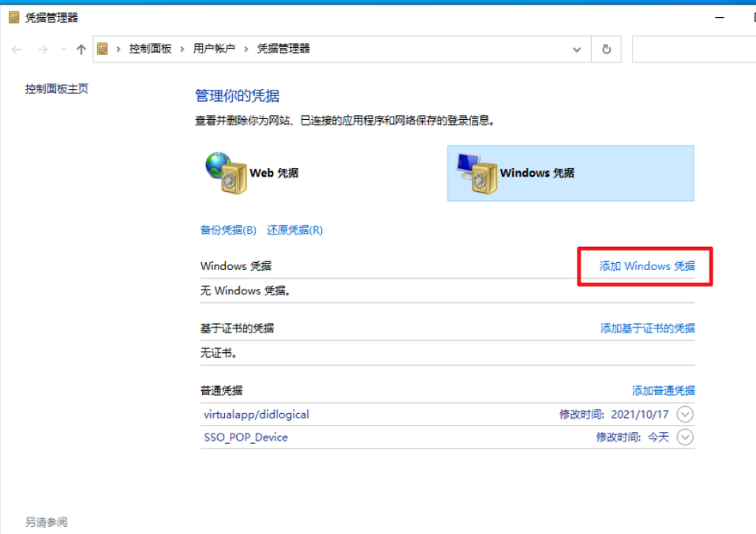Viewport: 756px width, 534px height.
Task: Click chevron before 控制面板 in breadcrumb
Action: 118,49
